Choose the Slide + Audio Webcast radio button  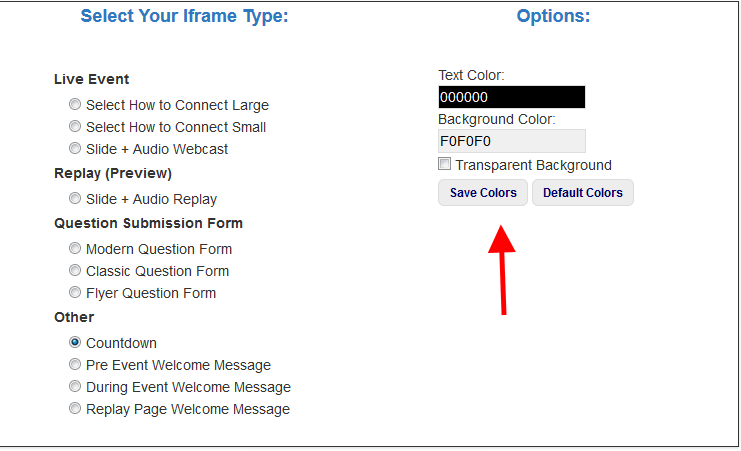(x=75, y=148)
